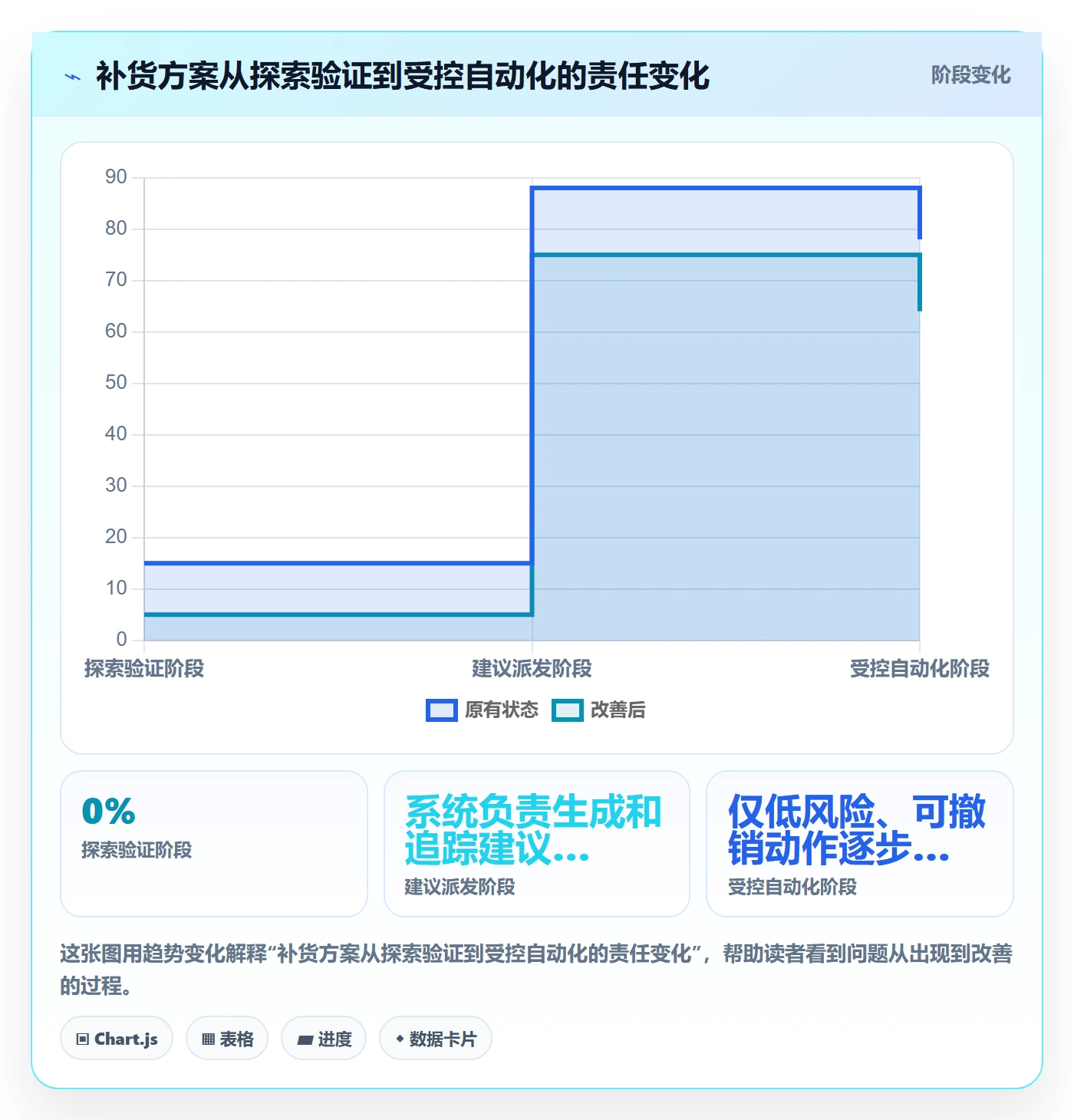Click the 进度 chip bar icon
Screen dimensions: 1074x1120
click(x=305, y=1040)
